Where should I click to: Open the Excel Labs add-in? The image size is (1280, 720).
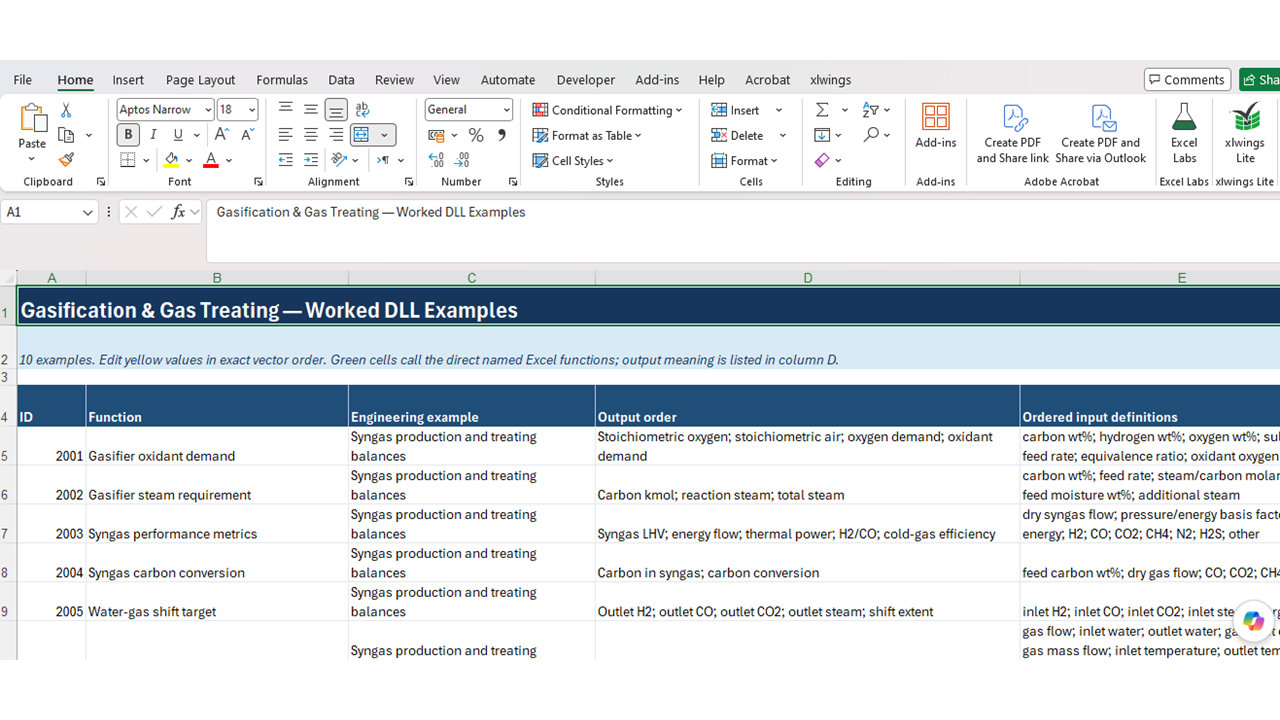coord(1184,132)
